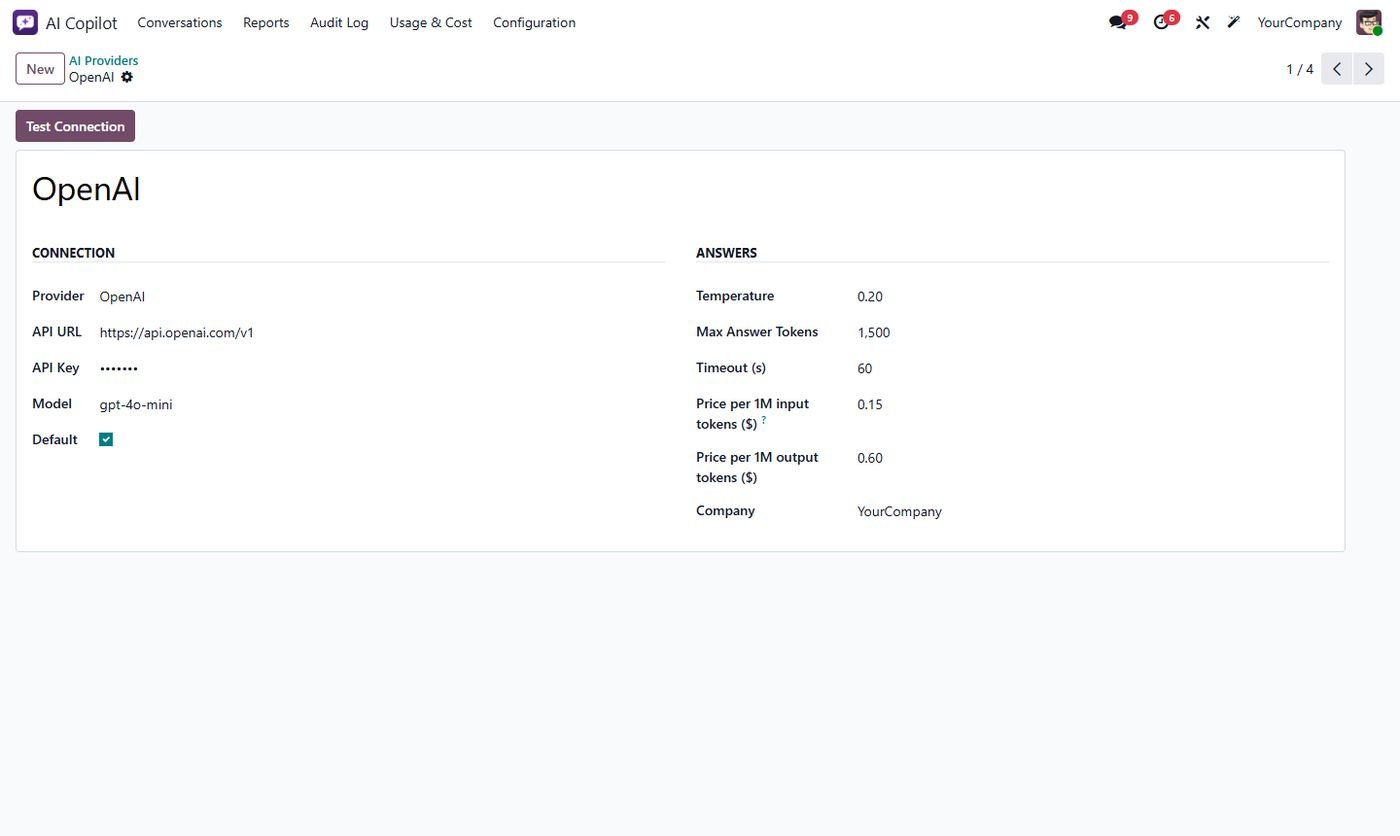Create a New provider record
The width and height of the screenshot is (1400, 836).
[40, 69]
